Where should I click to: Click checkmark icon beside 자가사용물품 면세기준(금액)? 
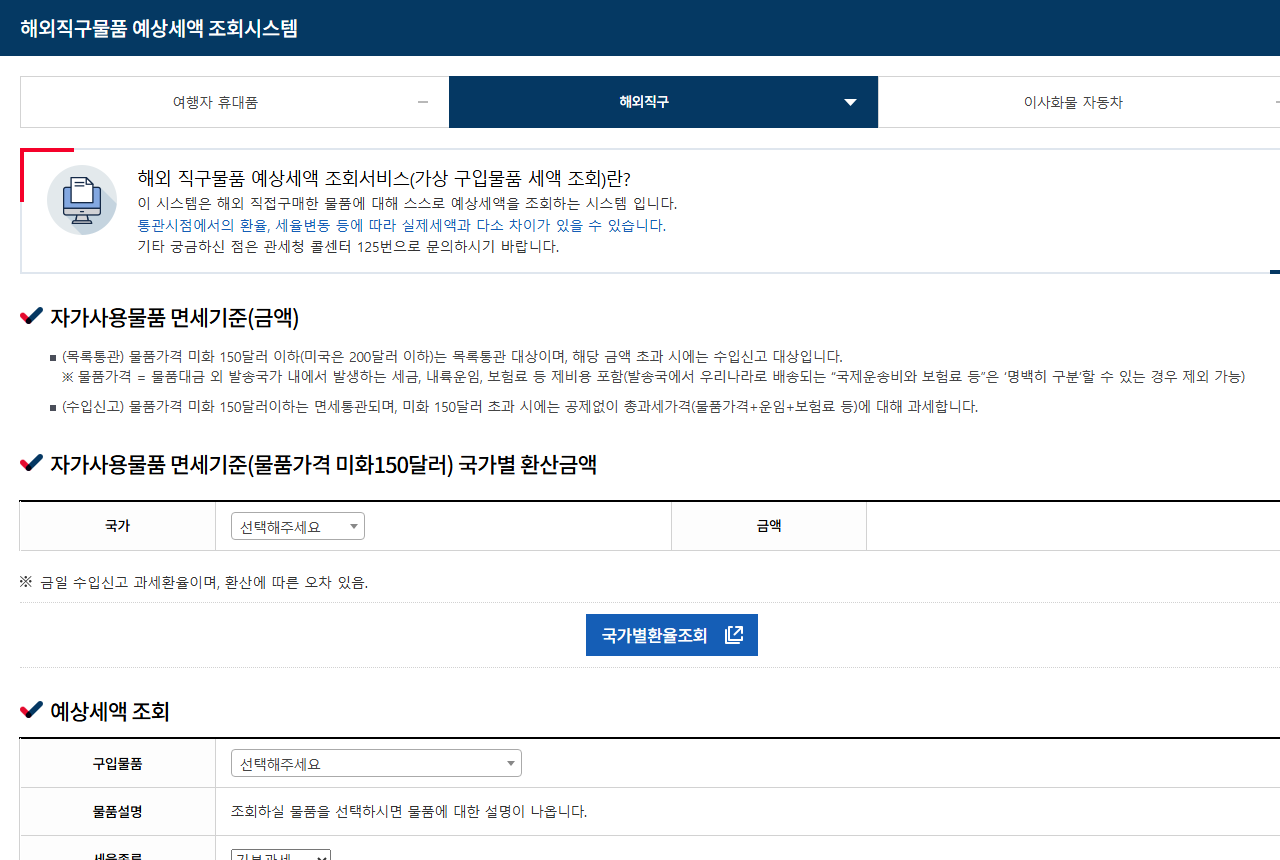point(32,317)
